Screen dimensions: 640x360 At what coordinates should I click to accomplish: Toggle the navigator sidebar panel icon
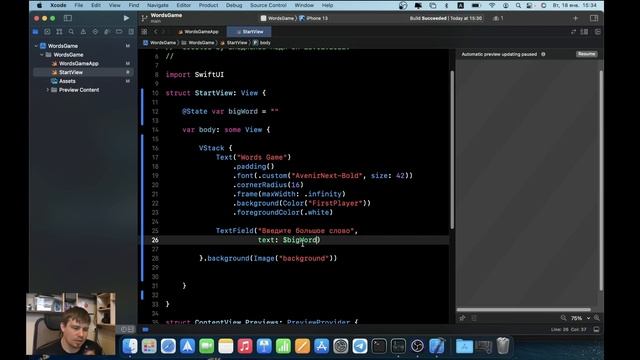pos(68,18)
